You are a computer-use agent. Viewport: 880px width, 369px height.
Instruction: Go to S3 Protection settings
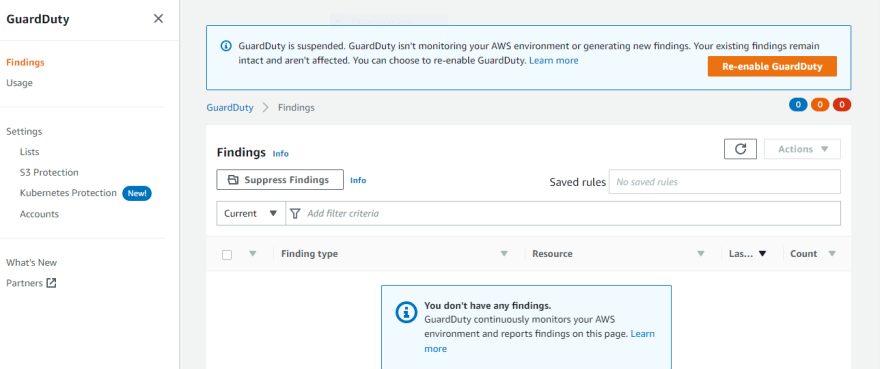(49, 172)
